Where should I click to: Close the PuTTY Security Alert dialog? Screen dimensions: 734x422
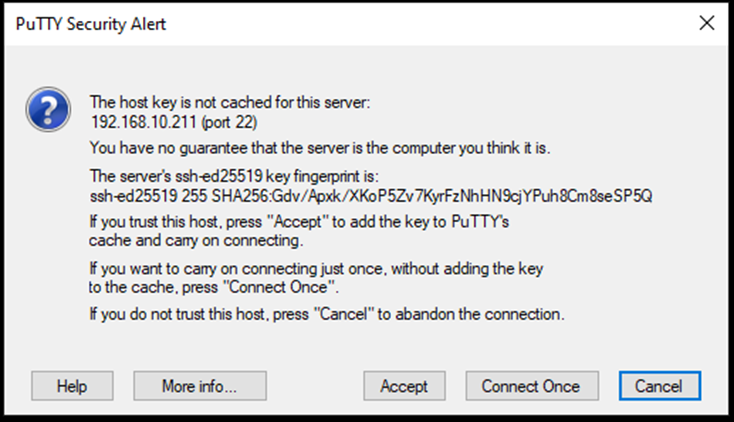click(x=707, y=22)
